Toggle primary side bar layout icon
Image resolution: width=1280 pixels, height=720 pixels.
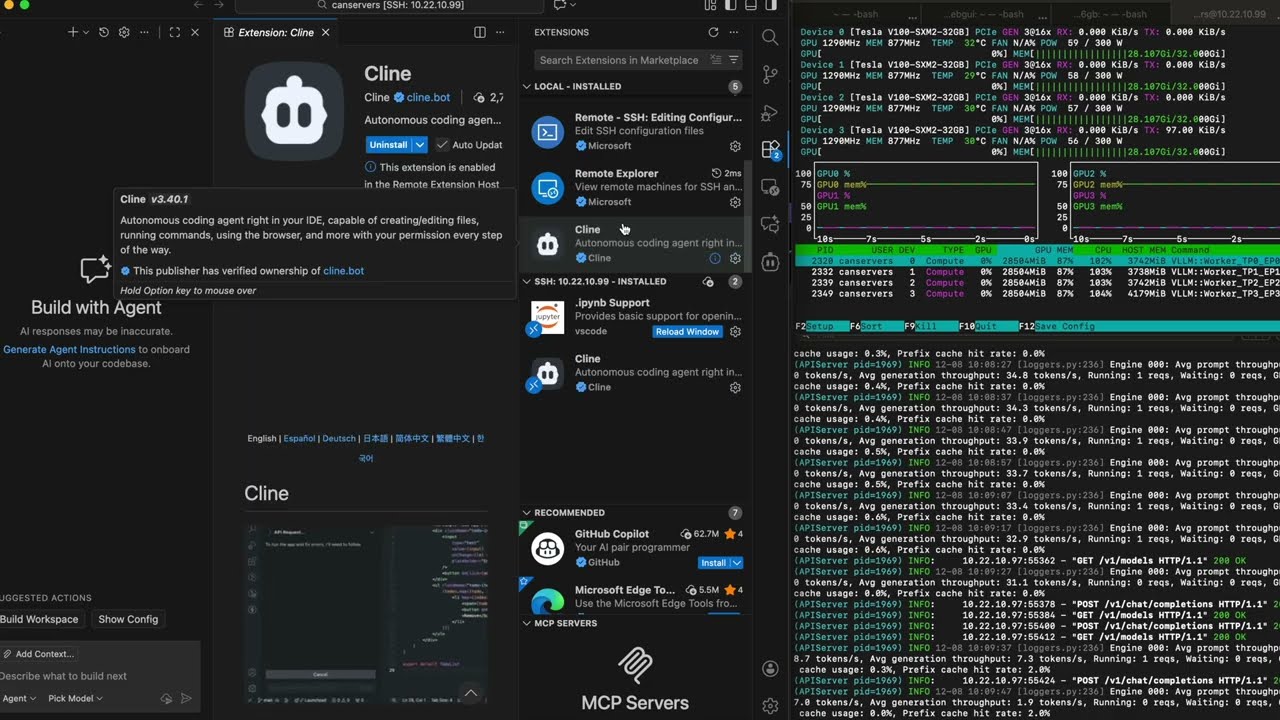click(x=732, y=5)
